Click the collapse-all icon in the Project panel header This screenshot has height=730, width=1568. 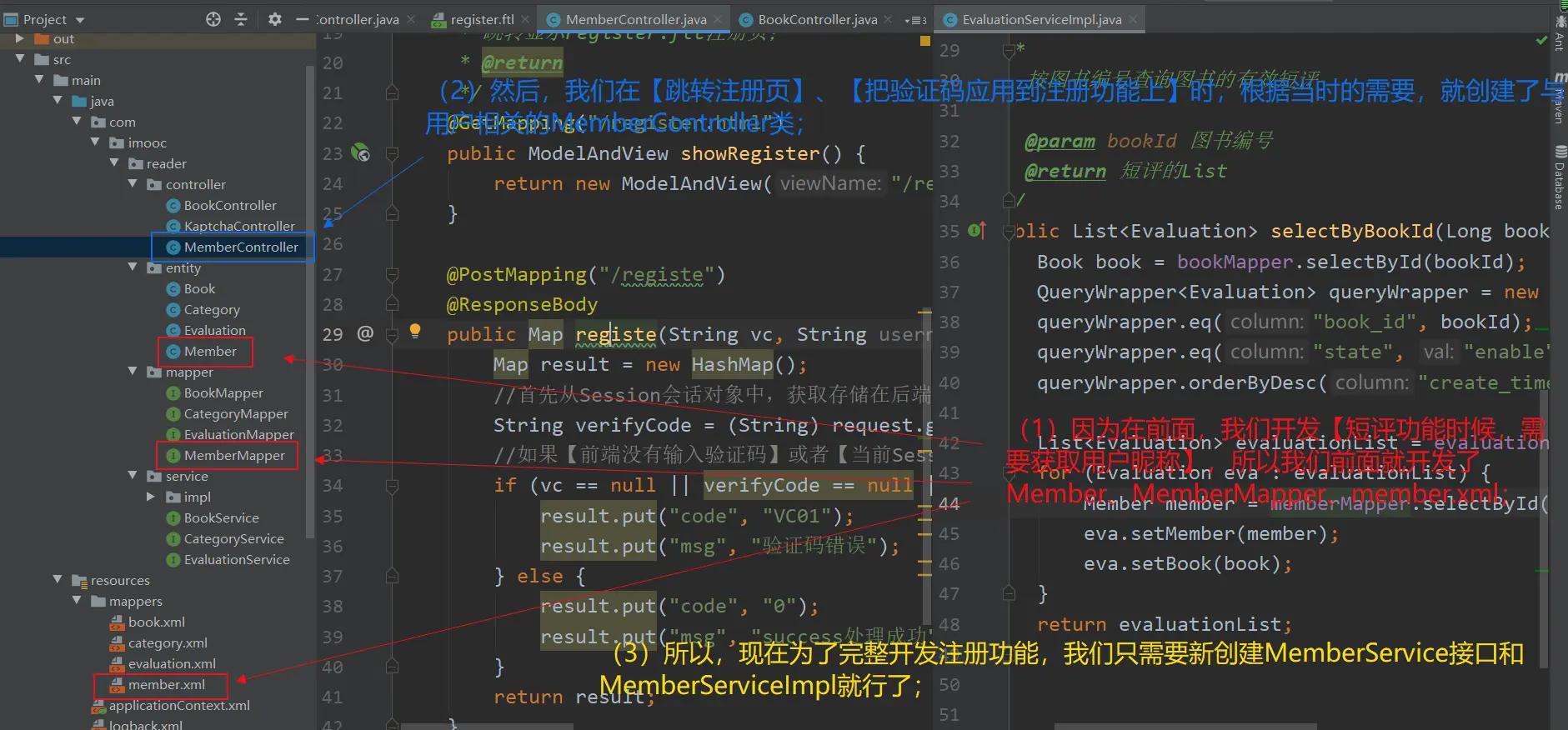point(241,19)
